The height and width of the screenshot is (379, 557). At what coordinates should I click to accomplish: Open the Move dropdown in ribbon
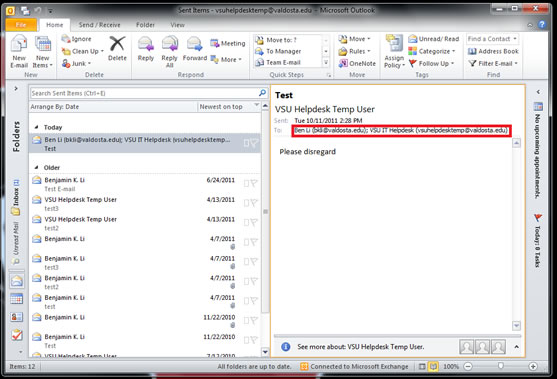[354, 39]
